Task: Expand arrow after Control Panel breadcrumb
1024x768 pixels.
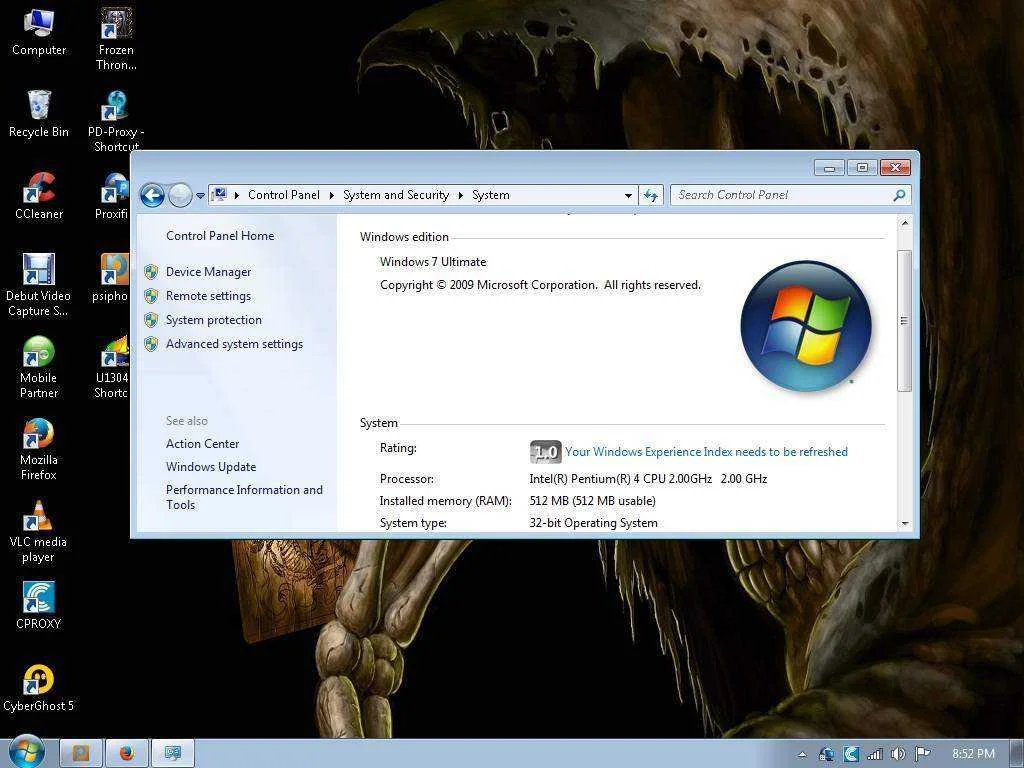Action: (332, 195)
